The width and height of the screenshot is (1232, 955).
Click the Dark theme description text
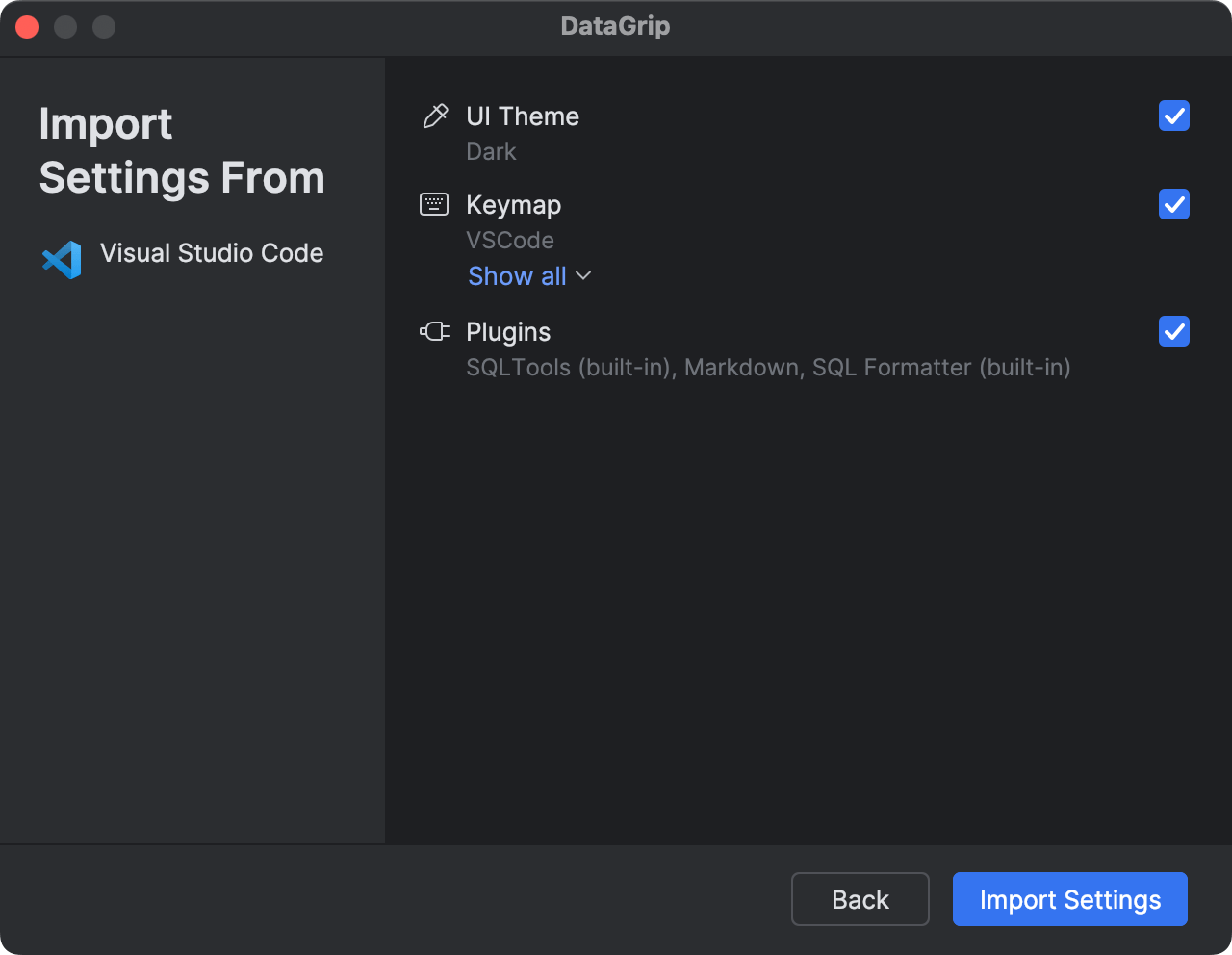pyautogui.click(x=491, y=151)
